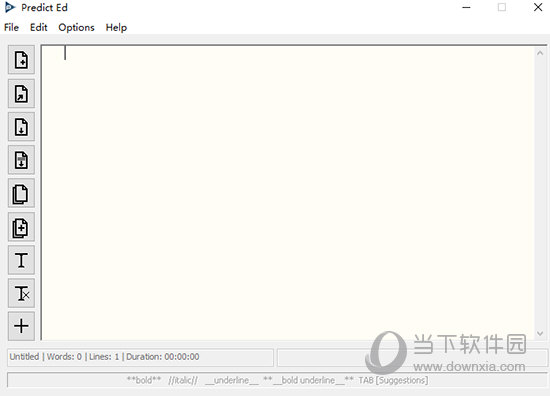This screenshot has height=396, width=550.
Task: Click the plus add button in sidebar
Action: click(x=21, y=326)
